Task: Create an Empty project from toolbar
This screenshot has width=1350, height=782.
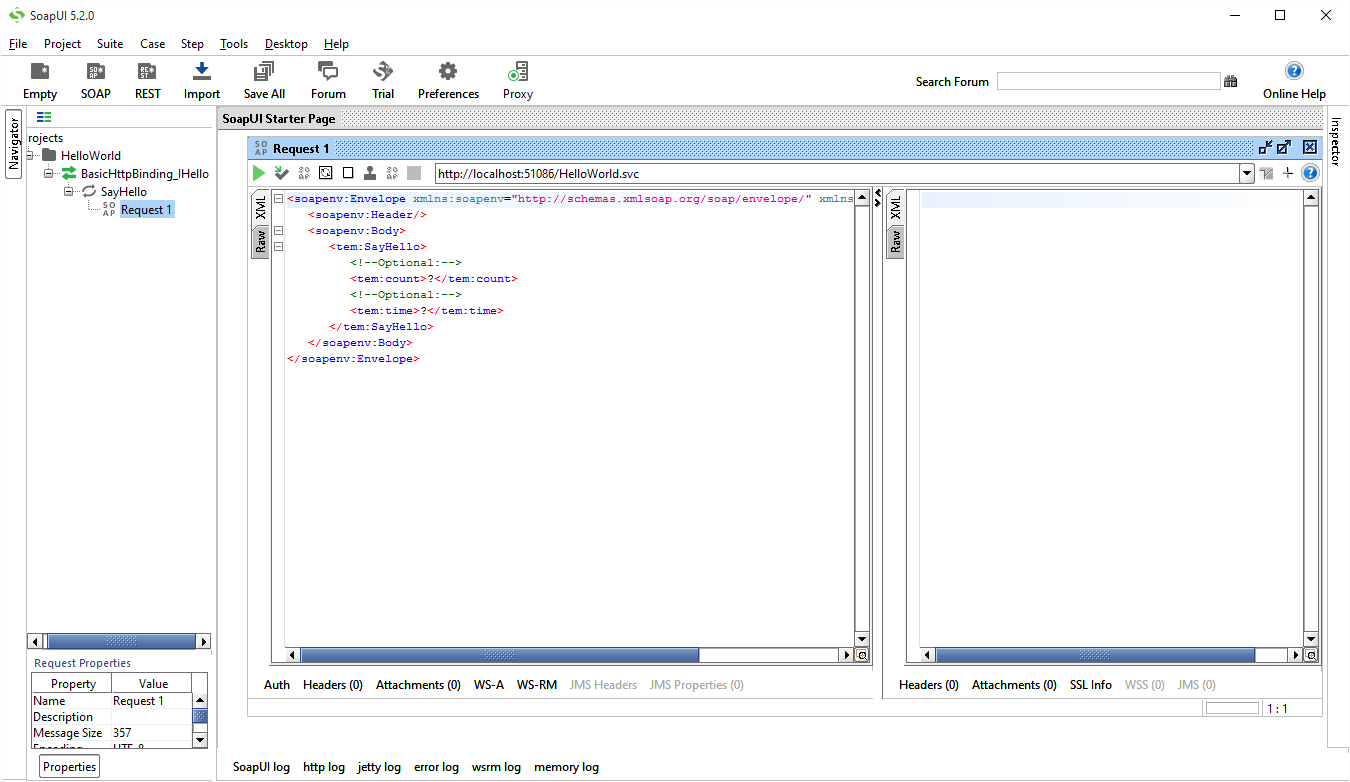Action: click(x=40, y=80)
